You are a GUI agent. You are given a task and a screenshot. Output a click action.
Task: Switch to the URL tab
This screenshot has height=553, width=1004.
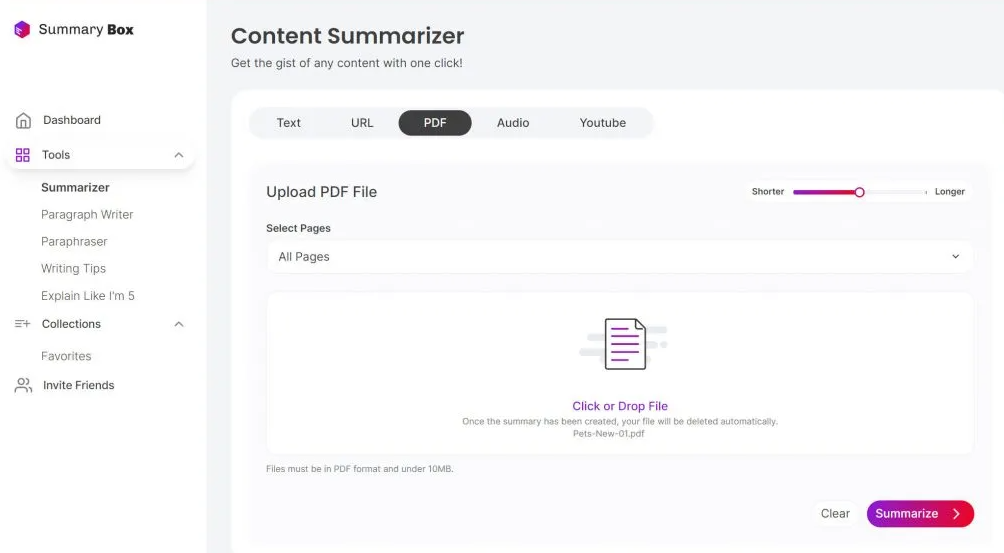pos(362,123)
